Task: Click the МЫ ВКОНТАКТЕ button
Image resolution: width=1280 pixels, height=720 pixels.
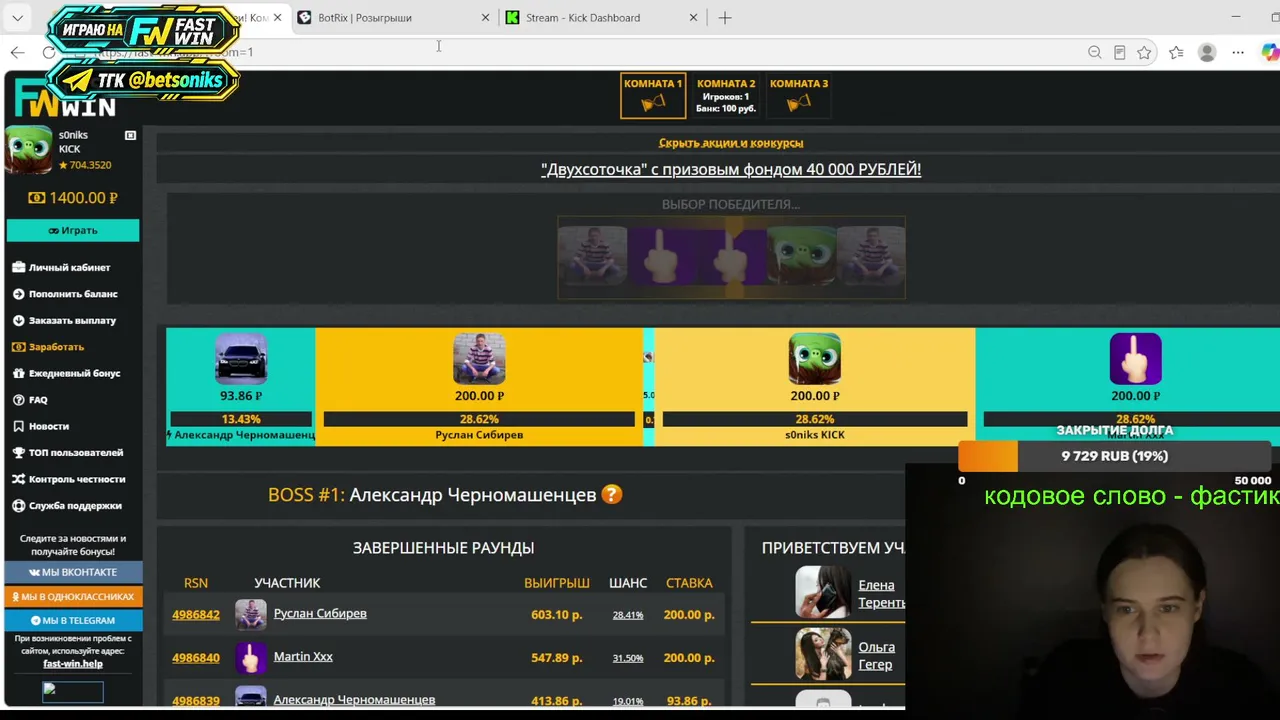Action: [73, 572]
